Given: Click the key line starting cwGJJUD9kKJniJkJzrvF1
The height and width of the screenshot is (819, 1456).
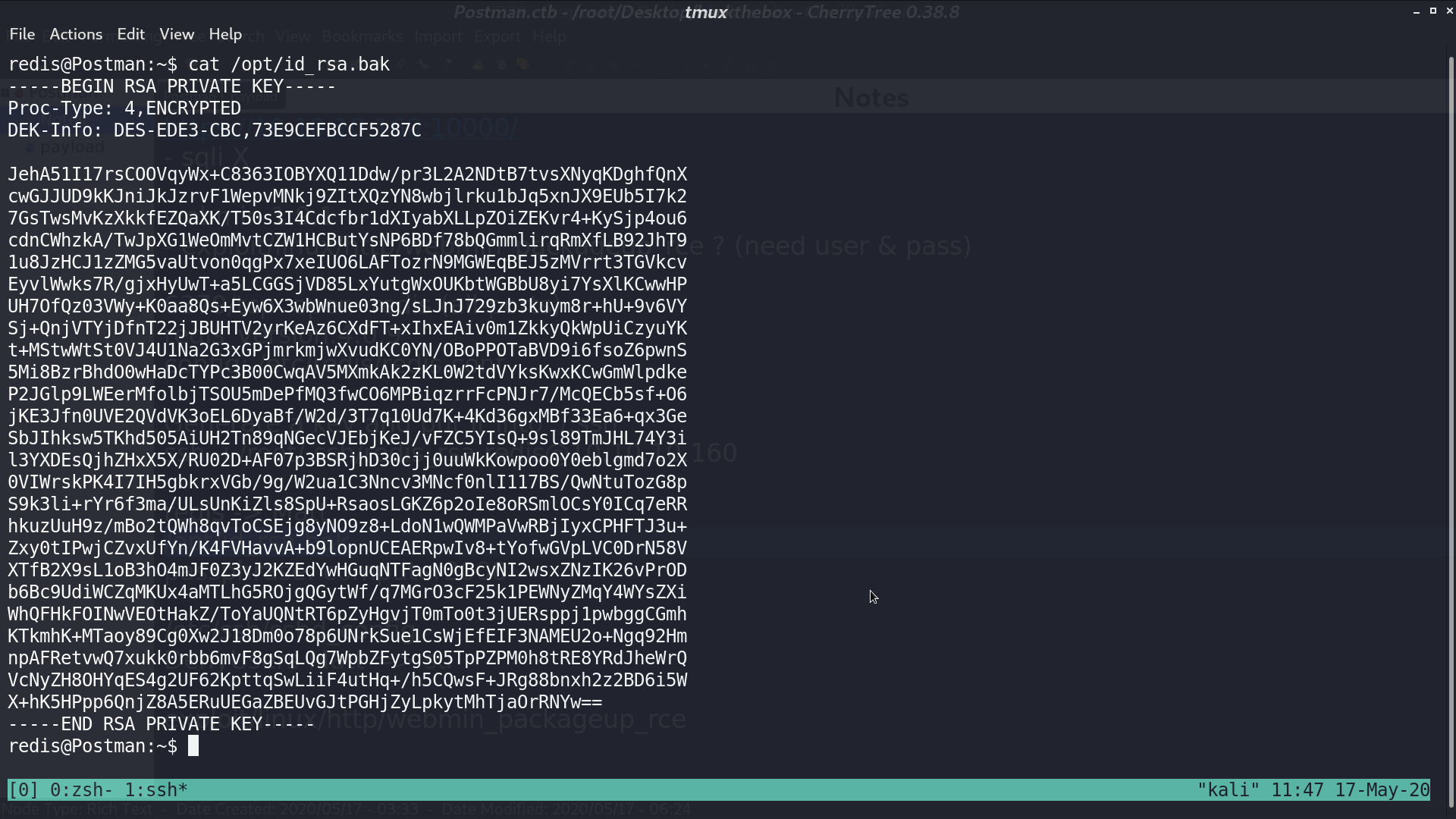Looking at the screenshot, I should (347, 196).
